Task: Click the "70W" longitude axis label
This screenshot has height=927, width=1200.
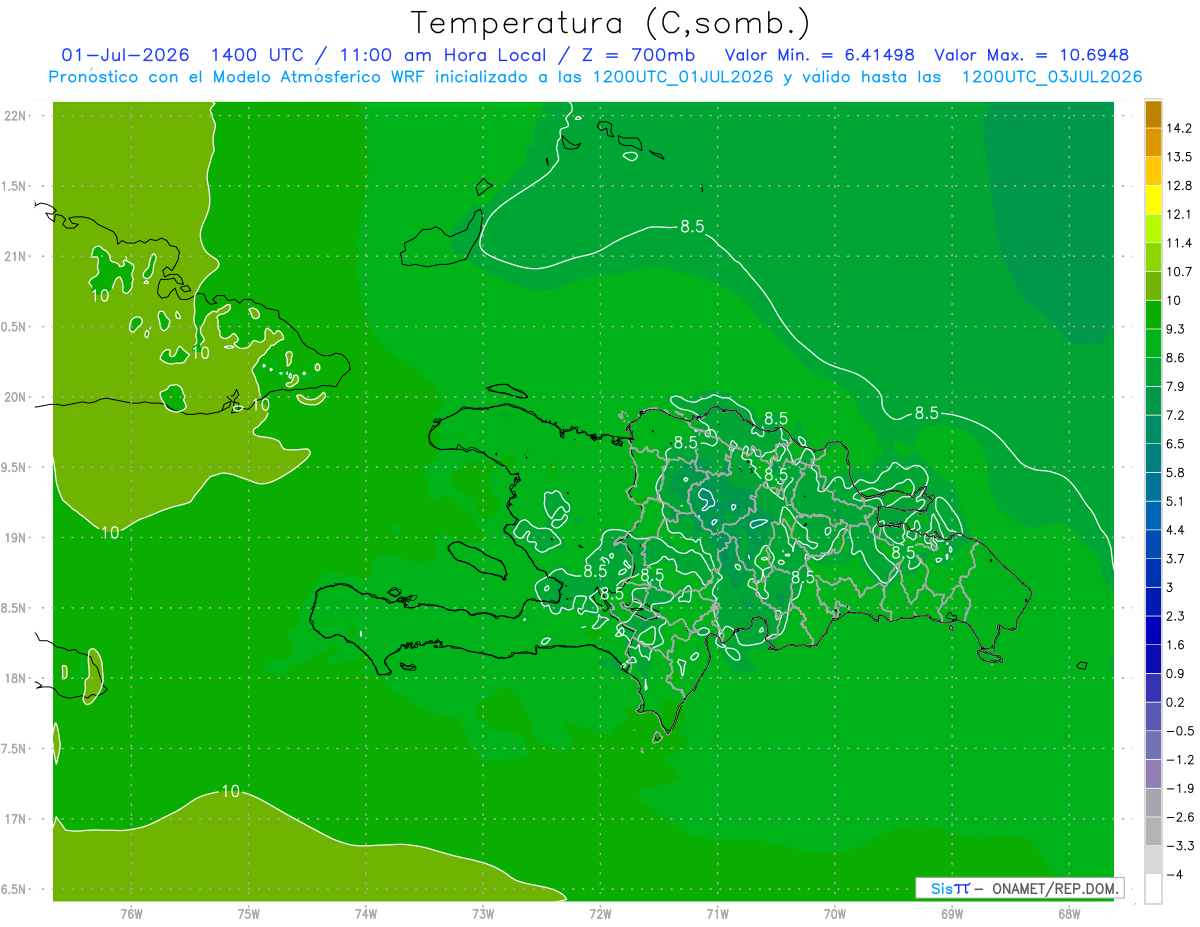Action: 835,913
